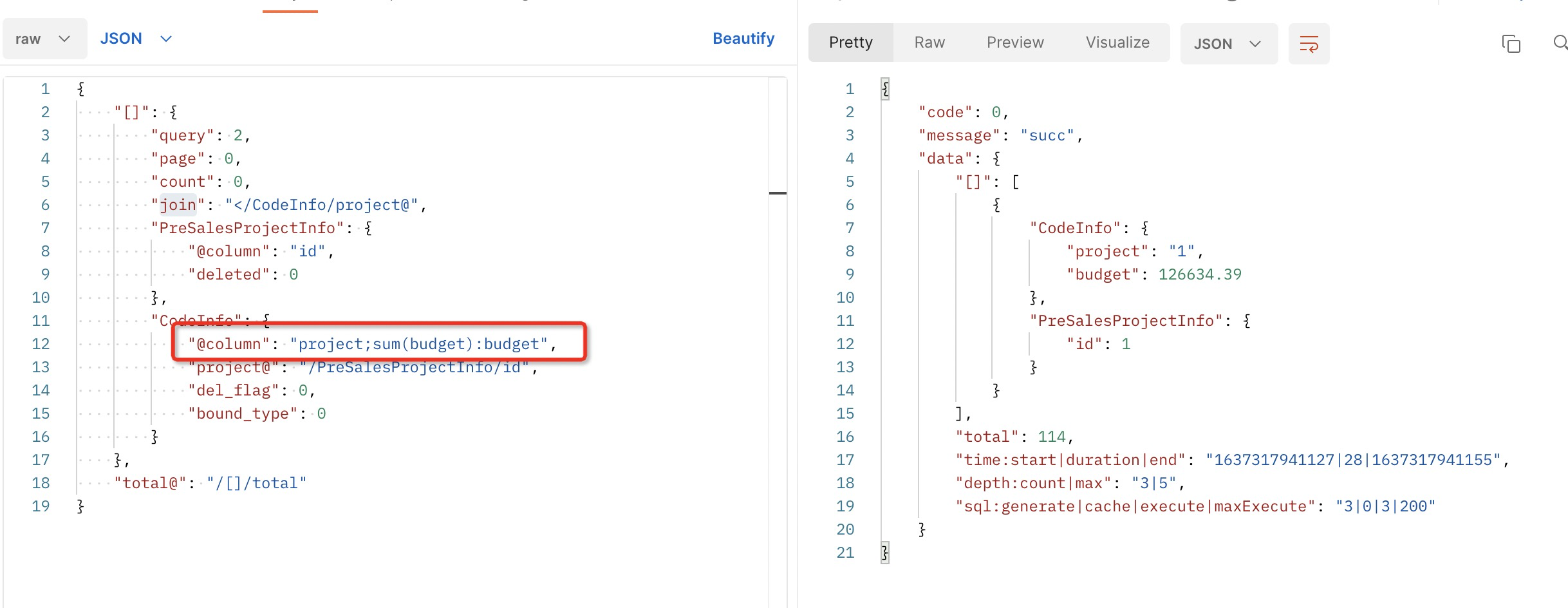This screenshot has width=1568, height=608.
Task: Switch to the Raw response tab
Action: click(929, 43)
